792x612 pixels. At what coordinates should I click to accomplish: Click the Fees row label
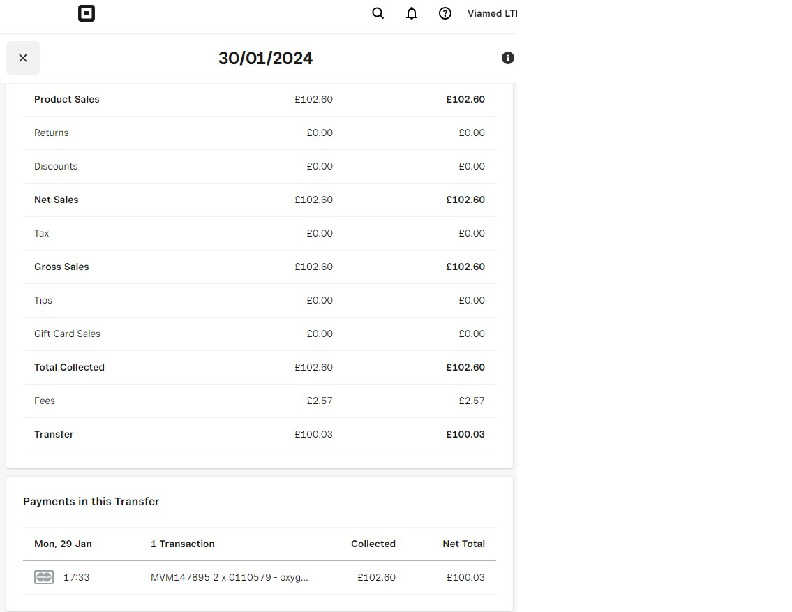point(44,401)
